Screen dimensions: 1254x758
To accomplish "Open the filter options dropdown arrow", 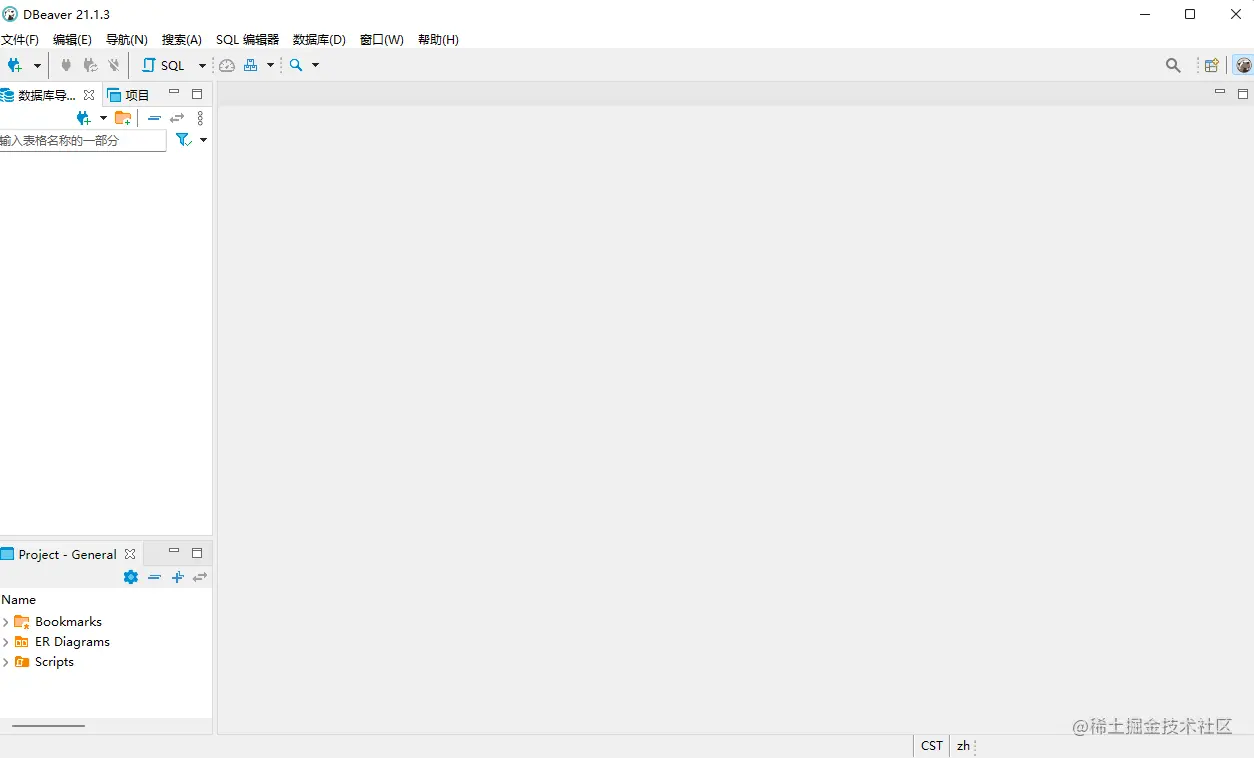I will click(x=203, y=140).
